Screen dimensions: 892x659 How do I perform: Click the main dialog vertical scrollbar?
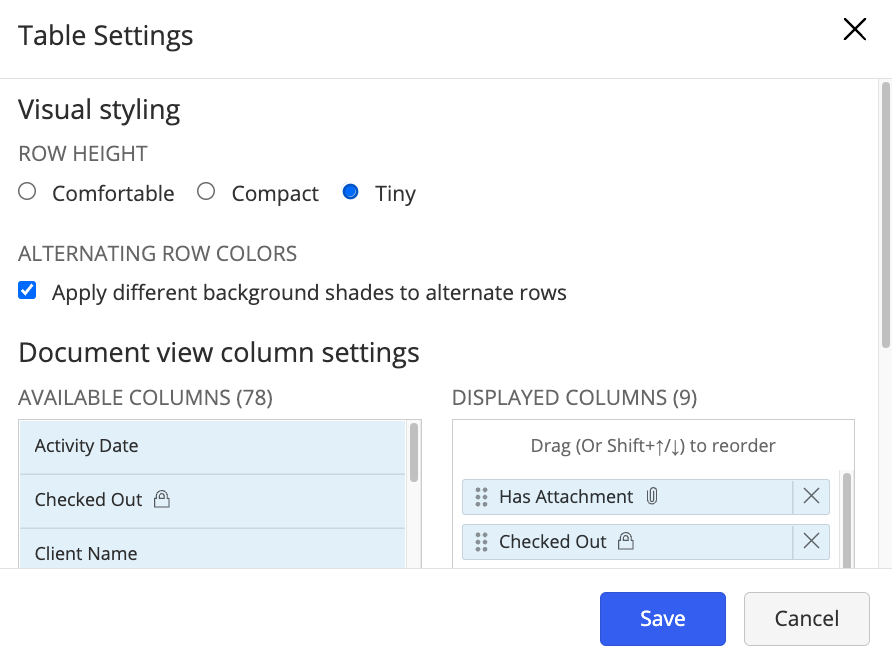(884, 214)
